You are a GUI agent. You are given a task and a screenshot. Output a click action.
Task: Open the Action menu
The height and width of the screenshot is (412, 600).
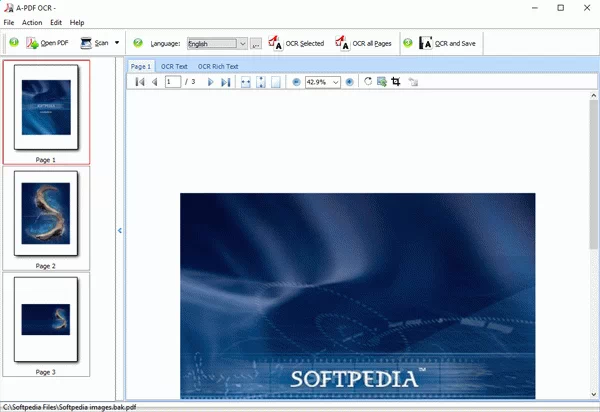click(32, 23)
